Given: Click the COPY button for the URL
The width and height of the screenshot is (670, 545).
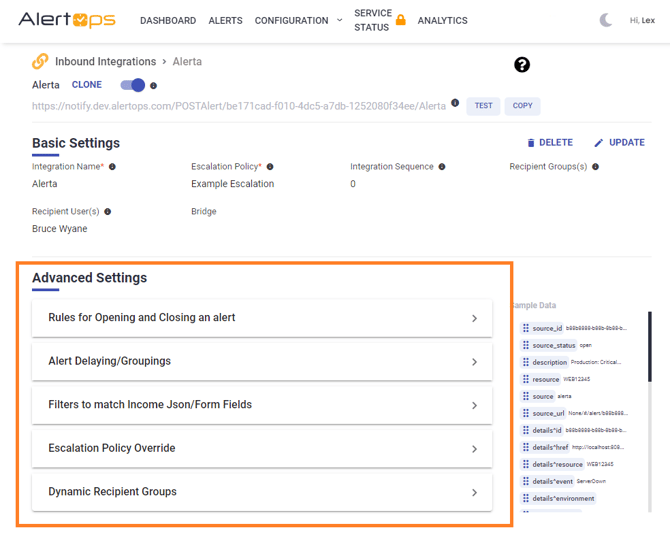Looking at the screenshot, I should (x=523, y=105).
